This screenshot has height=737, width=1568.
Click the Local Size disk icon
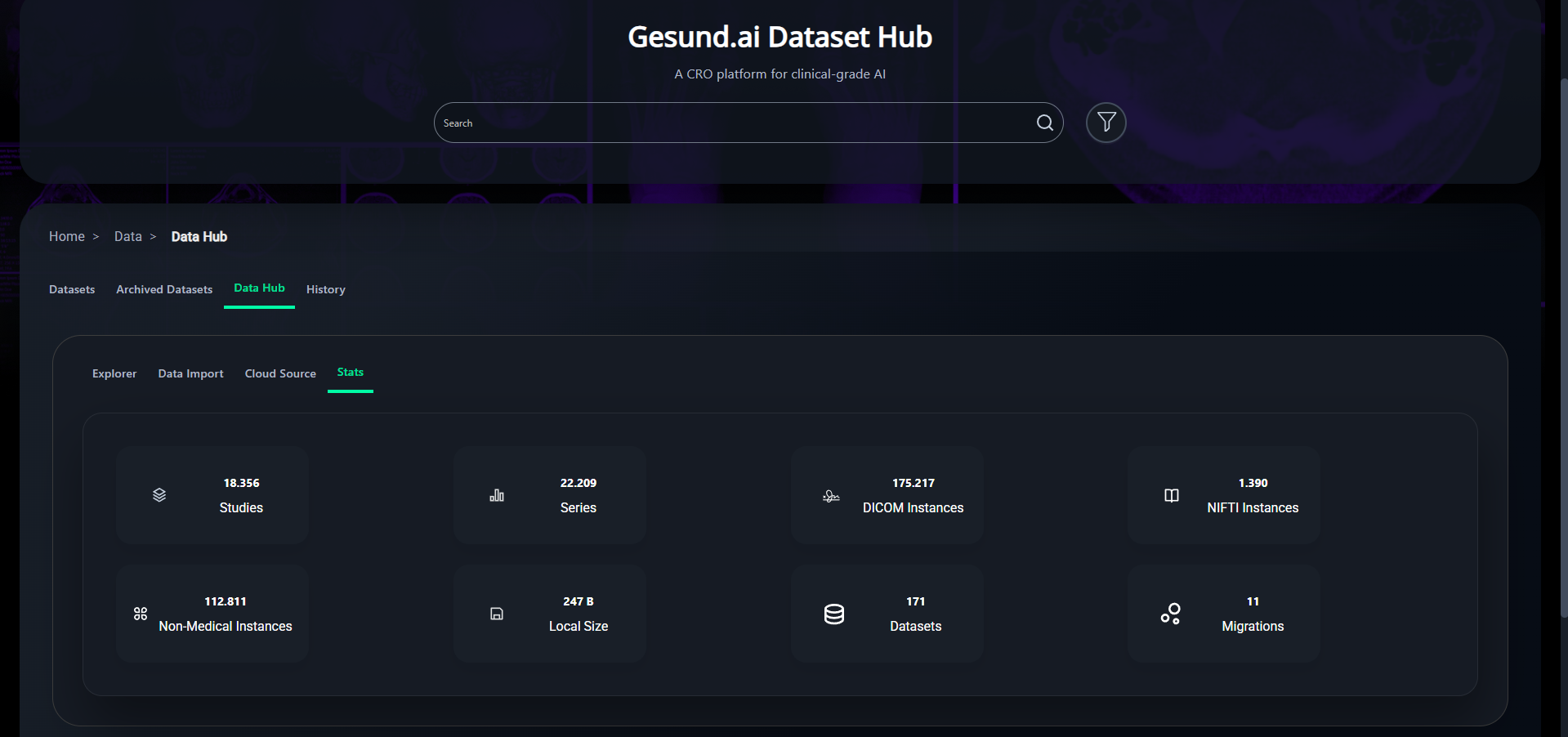pos(497,614)
